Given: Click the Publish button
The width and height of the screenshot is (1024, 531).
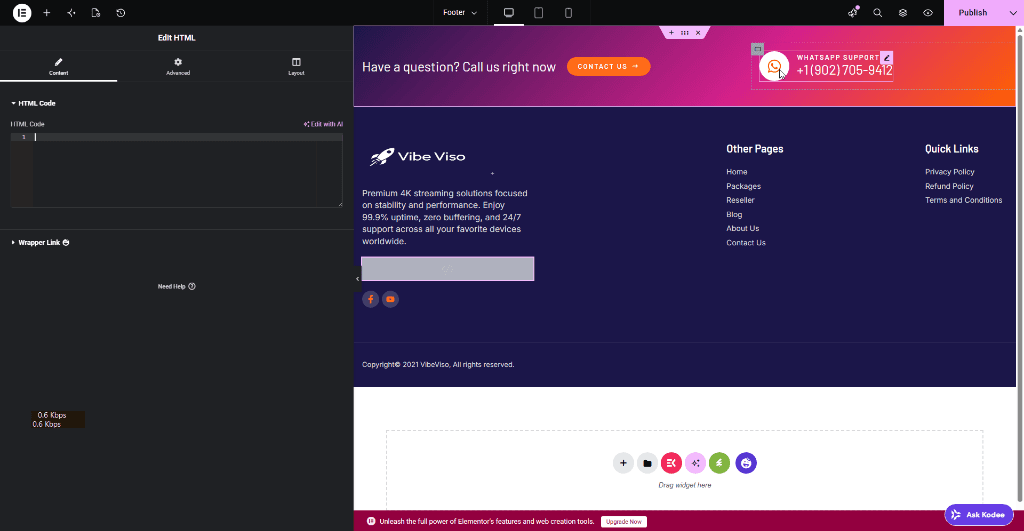Looking at the screenshot, I should [972, 12].
